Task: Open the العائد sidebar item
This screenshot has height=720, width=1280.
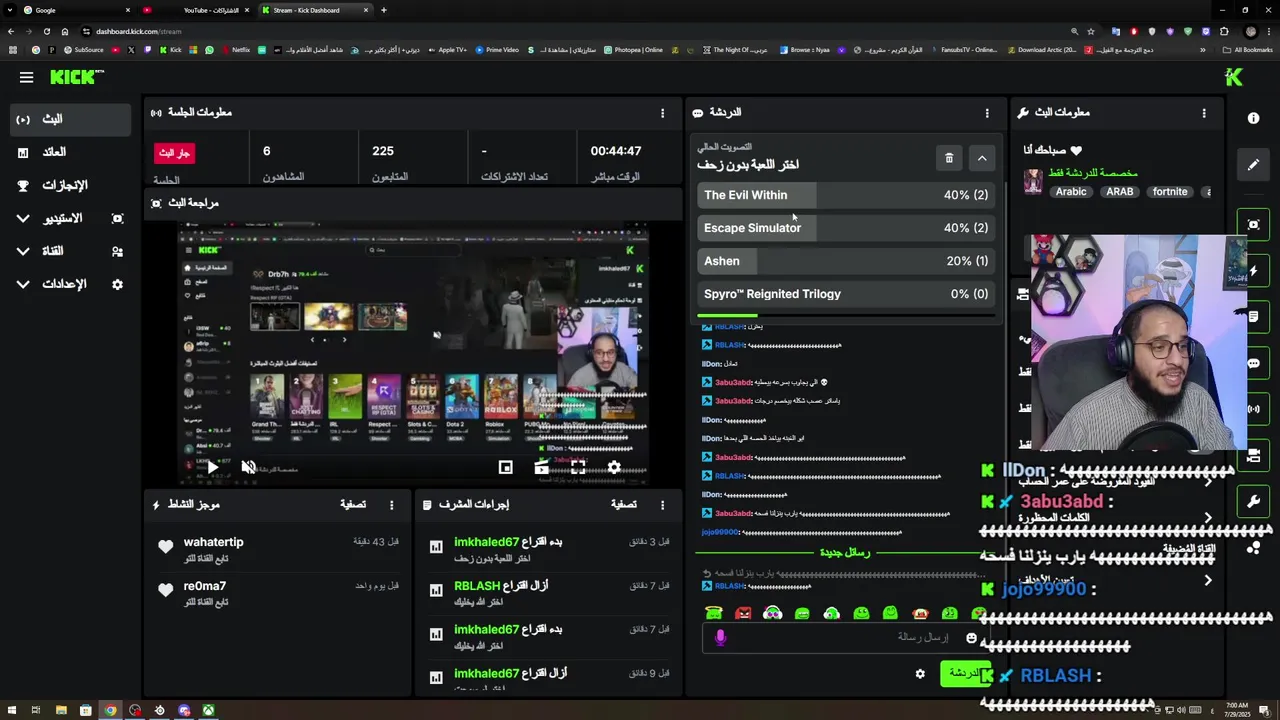Action: coord(71,152)
